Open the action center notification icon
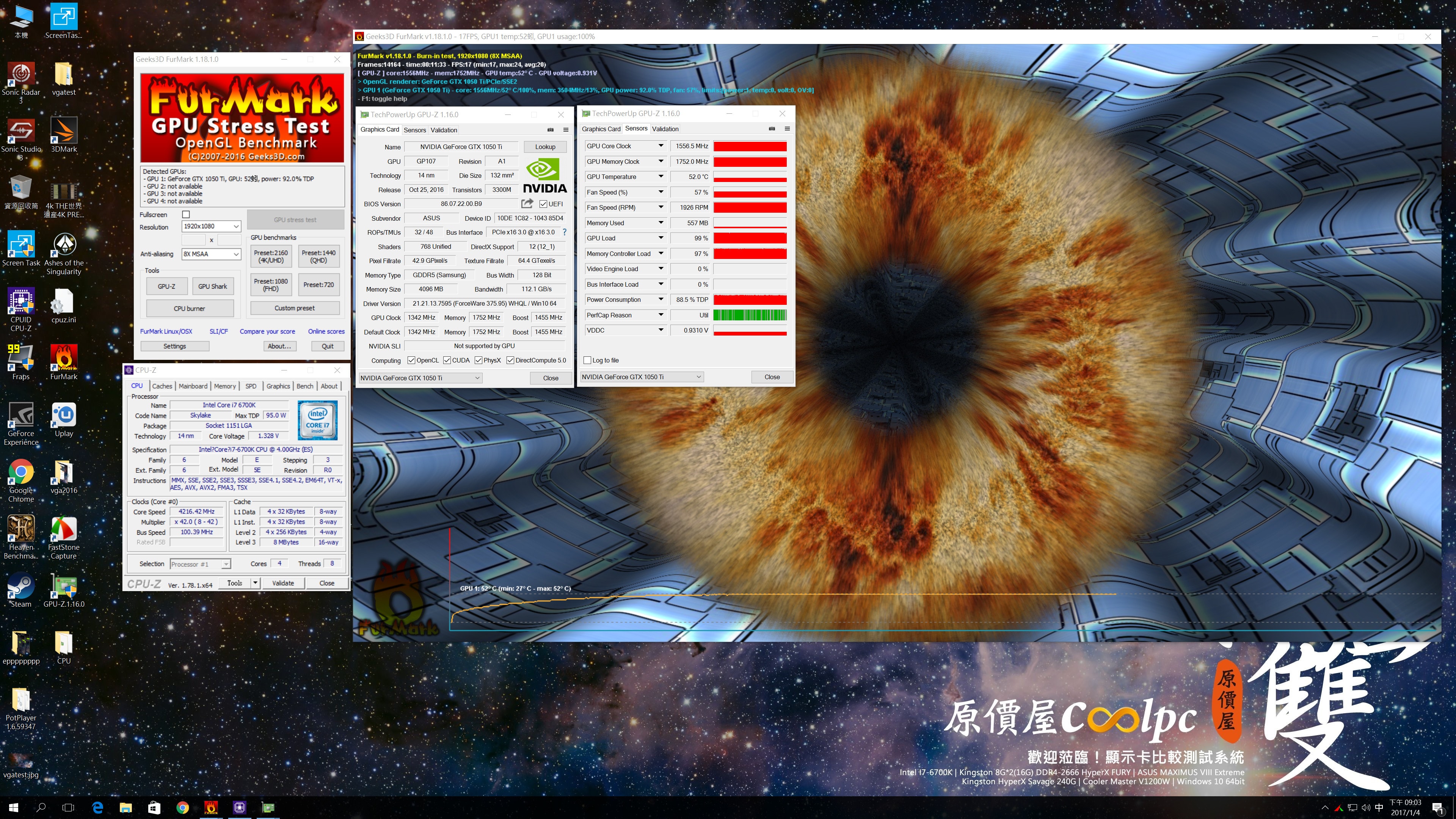Screen dimensions: 1456x819 point(1438,808)
